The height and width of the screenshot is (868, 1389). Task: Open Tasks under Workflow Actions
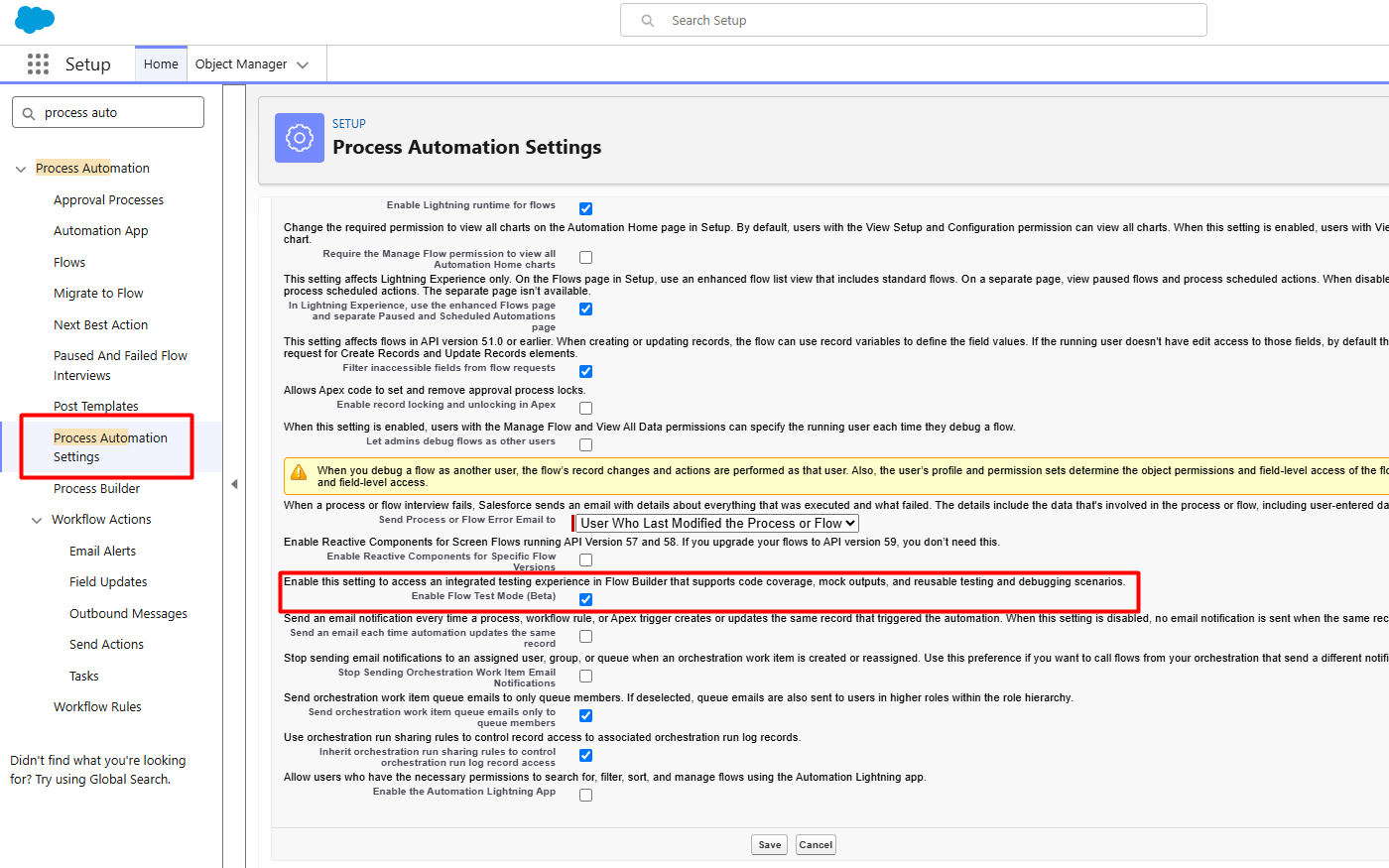(x=84, y=676)
